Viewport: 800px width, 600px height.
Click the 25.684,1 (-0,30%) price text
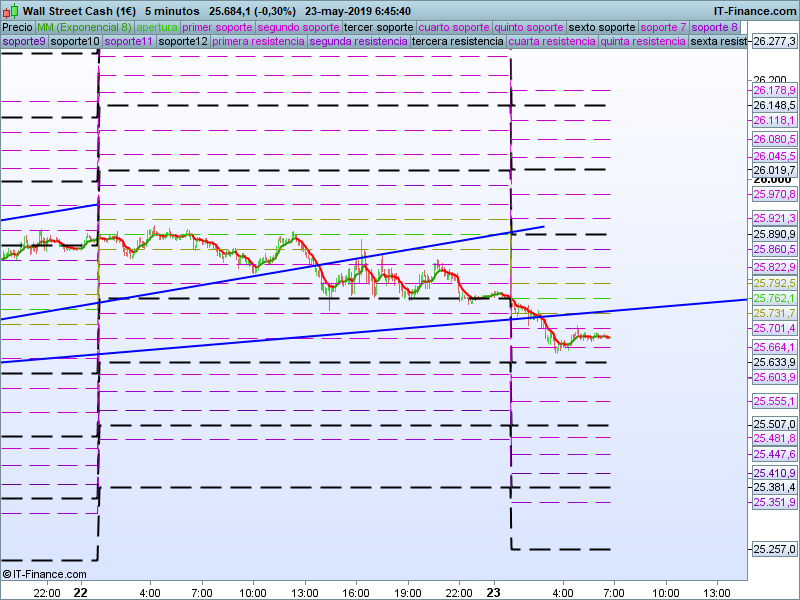coord(252,11)
